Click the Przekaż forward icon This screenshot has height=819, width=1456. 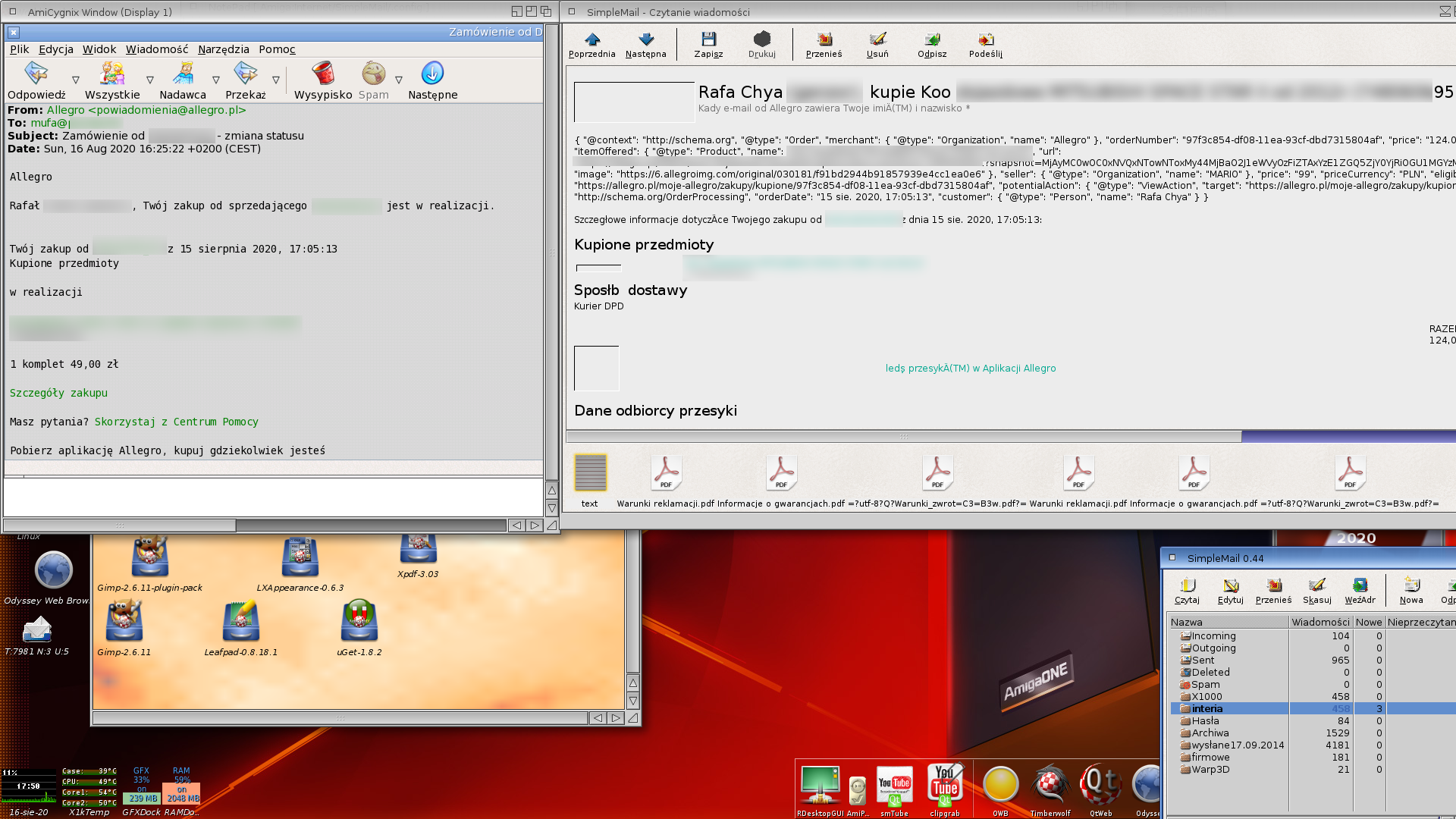click(x=245, y=74)
